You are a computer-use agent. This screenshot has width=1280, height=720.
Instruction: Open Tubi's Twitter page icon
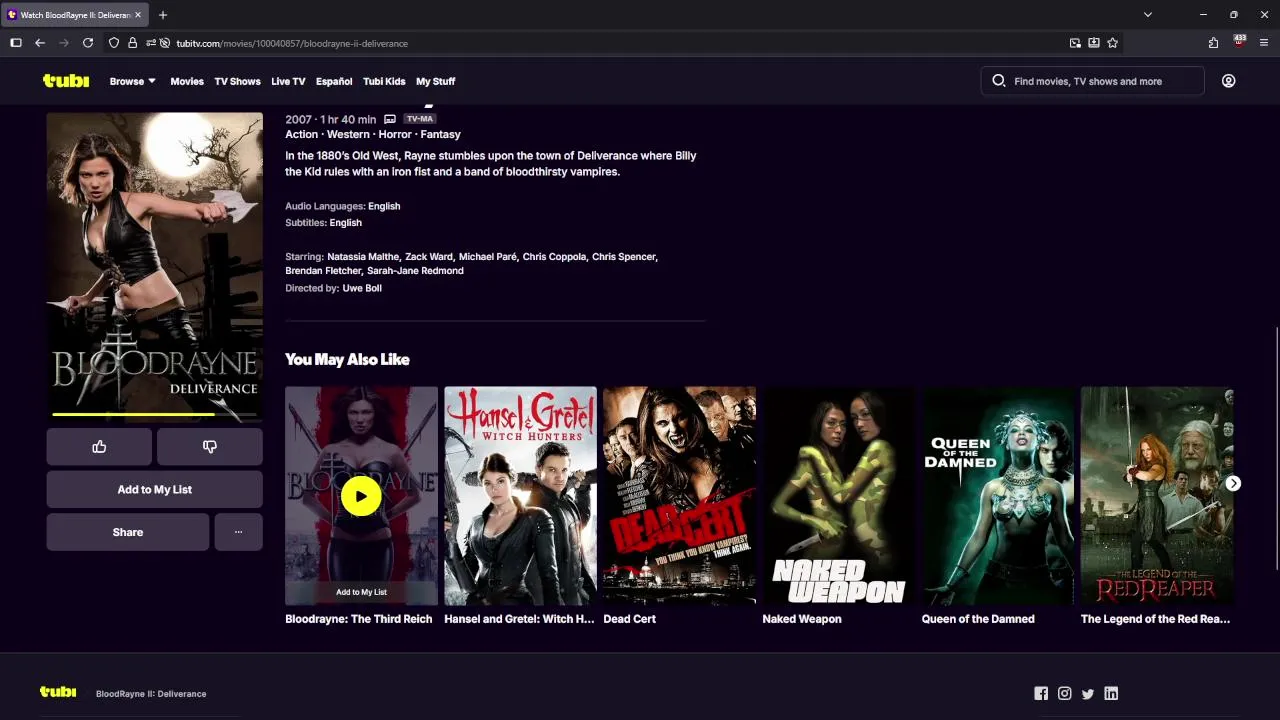point(1088,693)
